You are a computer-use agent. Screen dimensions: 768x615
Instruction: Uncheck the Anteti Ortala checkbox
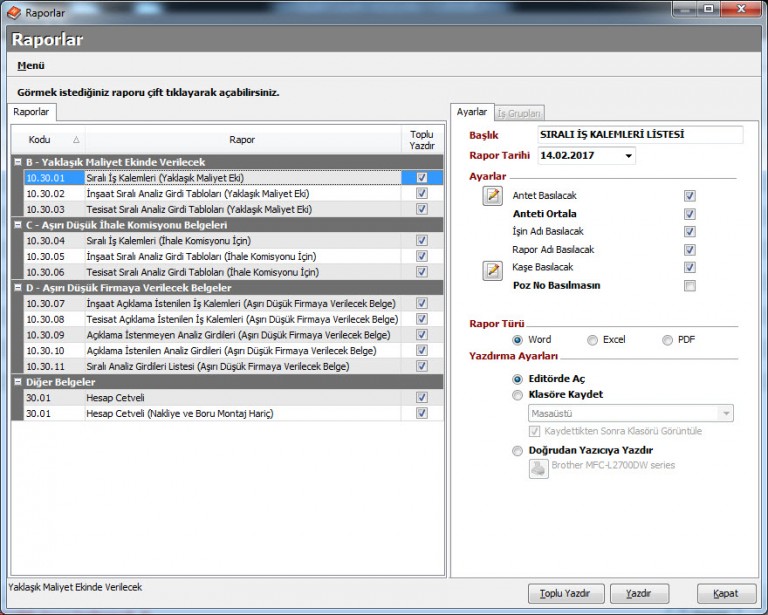[689, 214]
